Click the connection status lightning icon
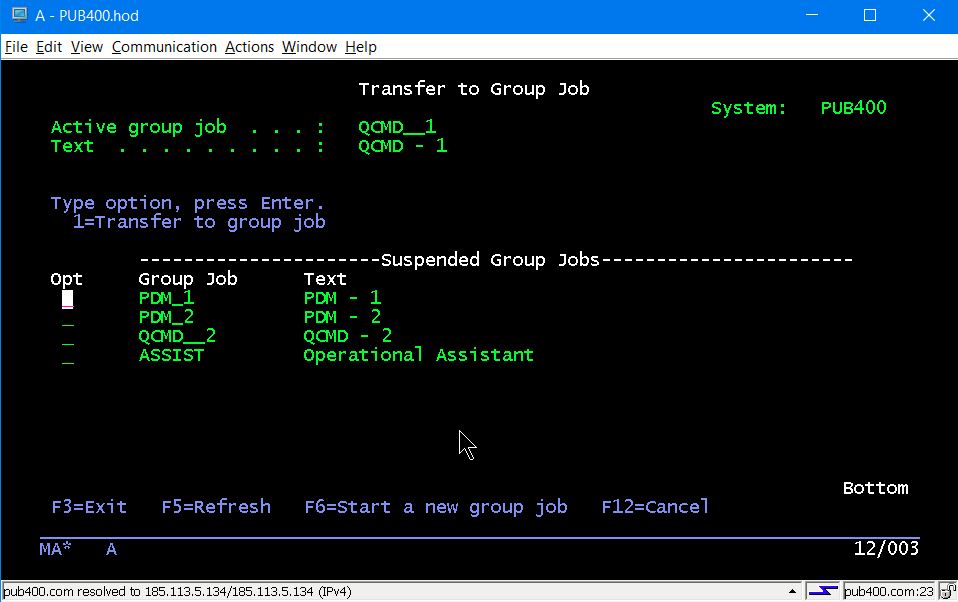The height and width of the screenshot is (602, 958). click(822, 591)
